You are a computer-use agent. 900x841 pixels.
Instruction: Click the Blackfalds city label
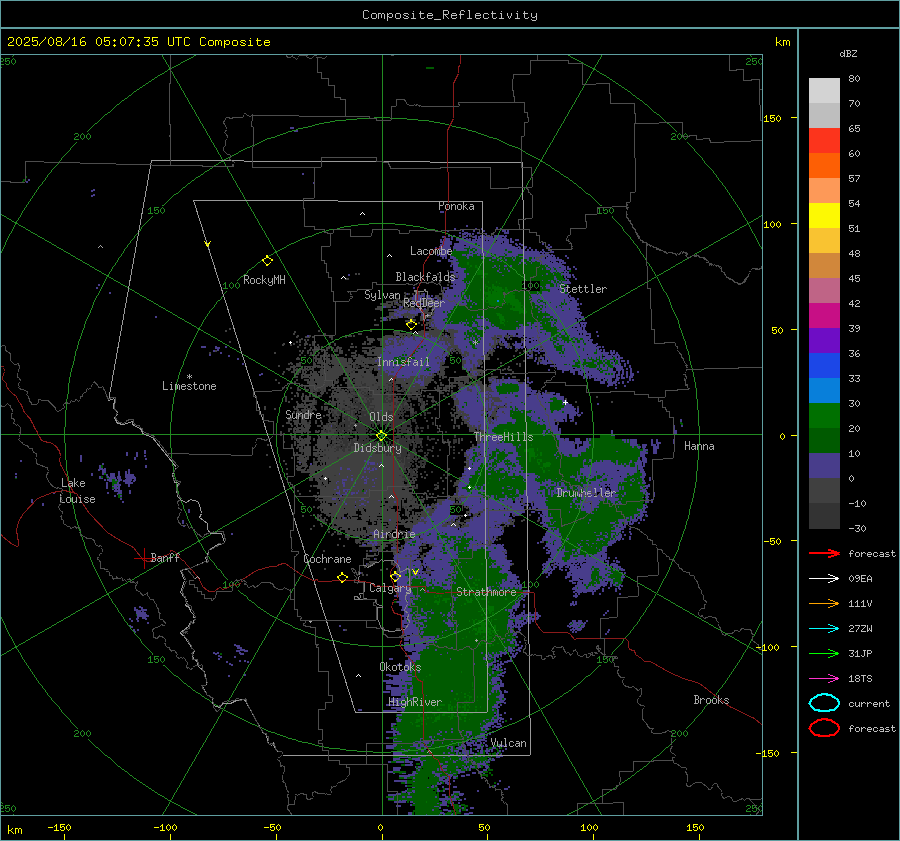coord(425,277)
